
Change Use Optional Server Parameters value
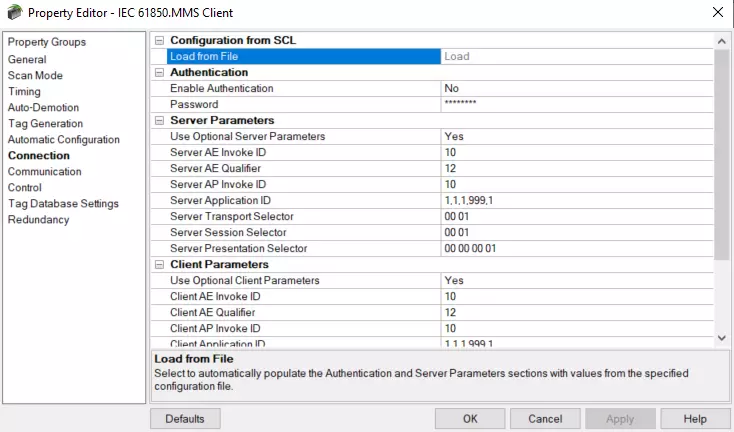click(577, 137)
